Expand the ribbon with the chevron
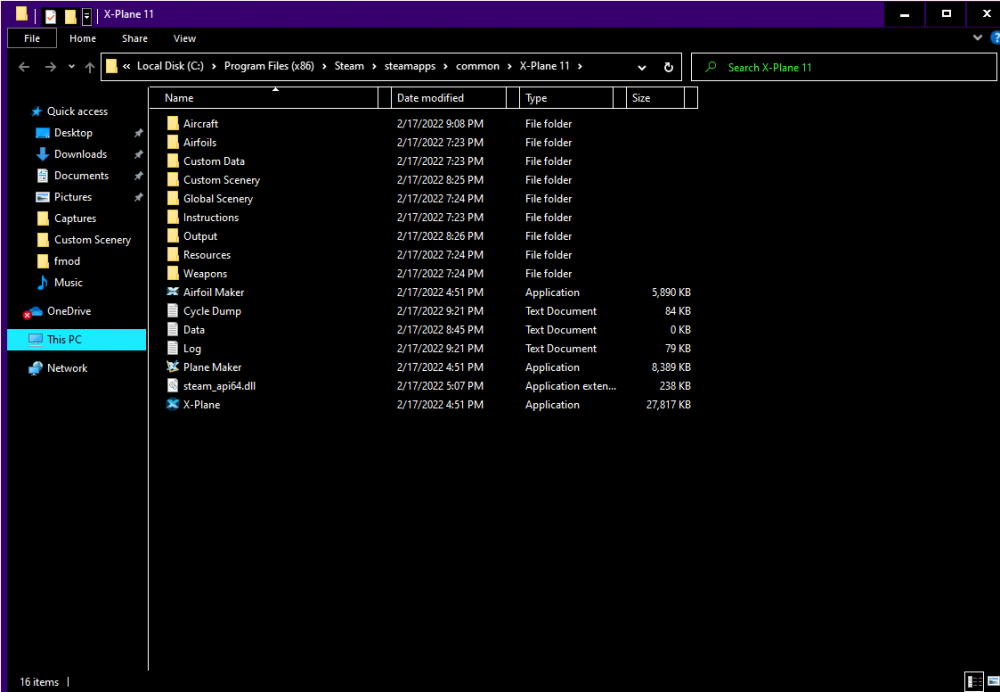The height and width of the screenshot is (692, 1000). [x=980, y=38]
